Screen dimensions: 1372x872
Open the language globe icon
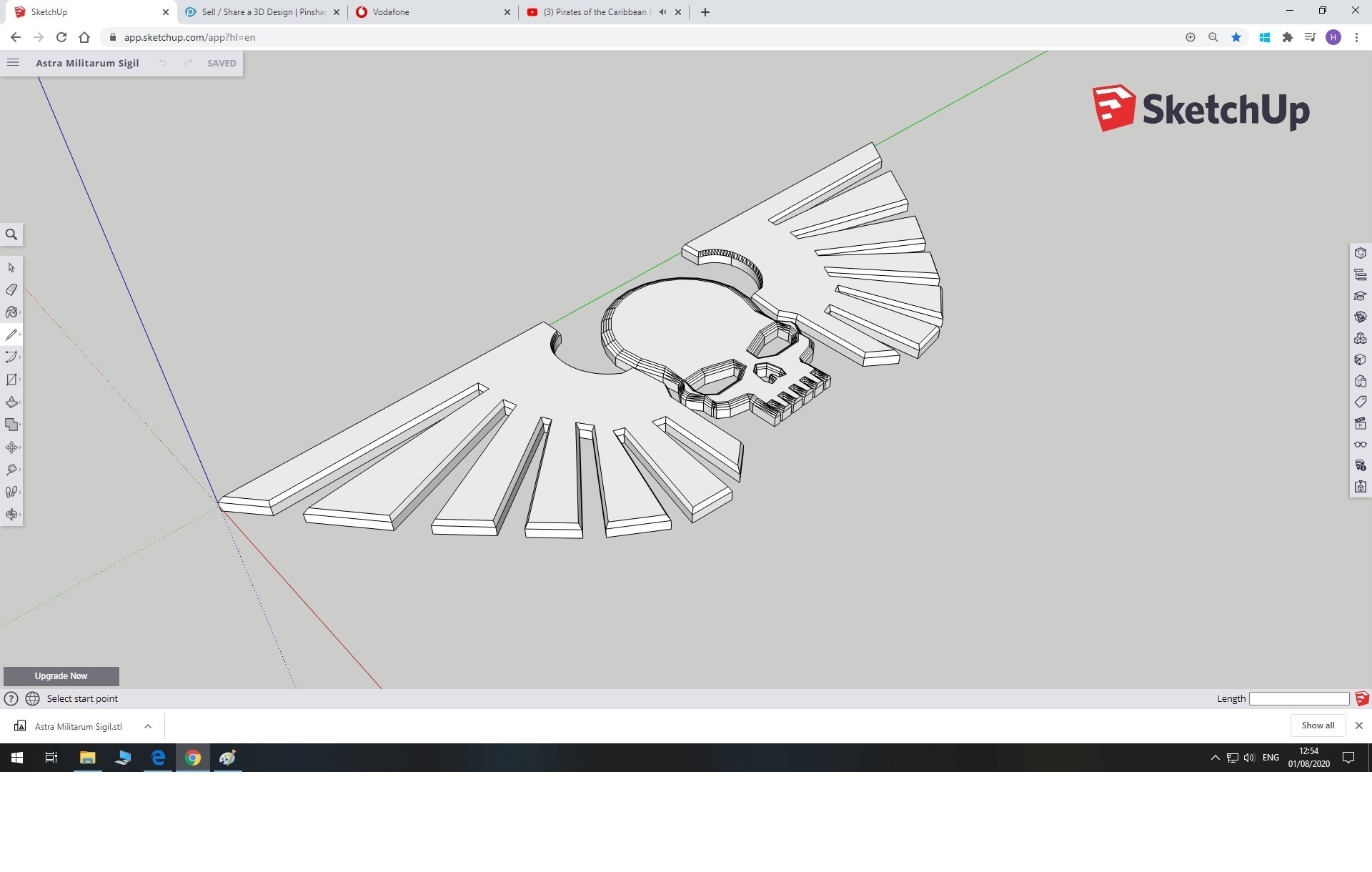pyautogui.click(x=33, y=699)
